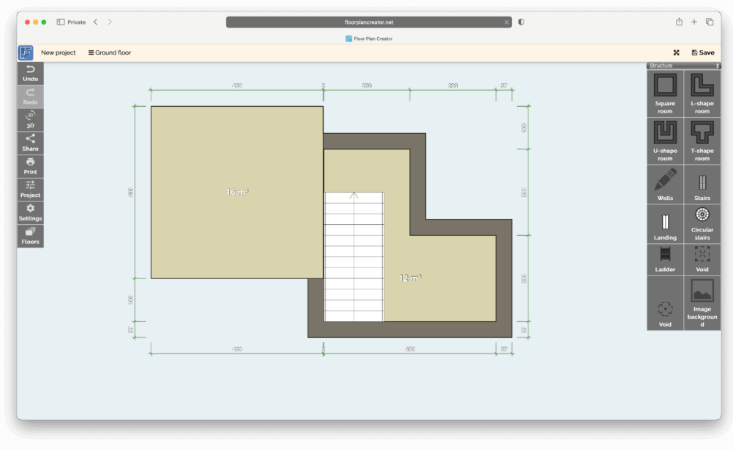
Task: Click the Undo button
Action: 30,72
